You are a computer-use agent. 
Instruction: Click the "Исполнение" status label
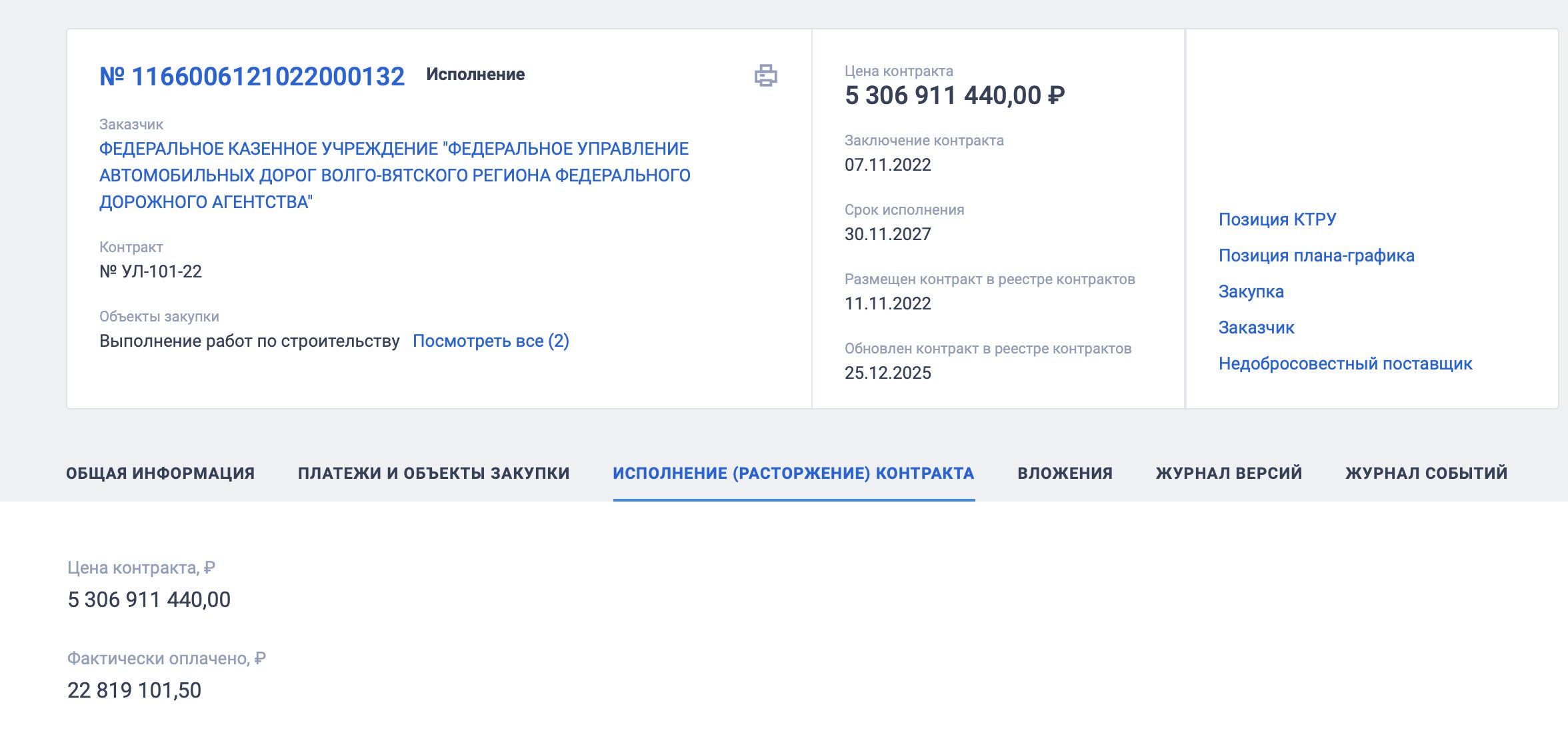click(x=475, y=75)
